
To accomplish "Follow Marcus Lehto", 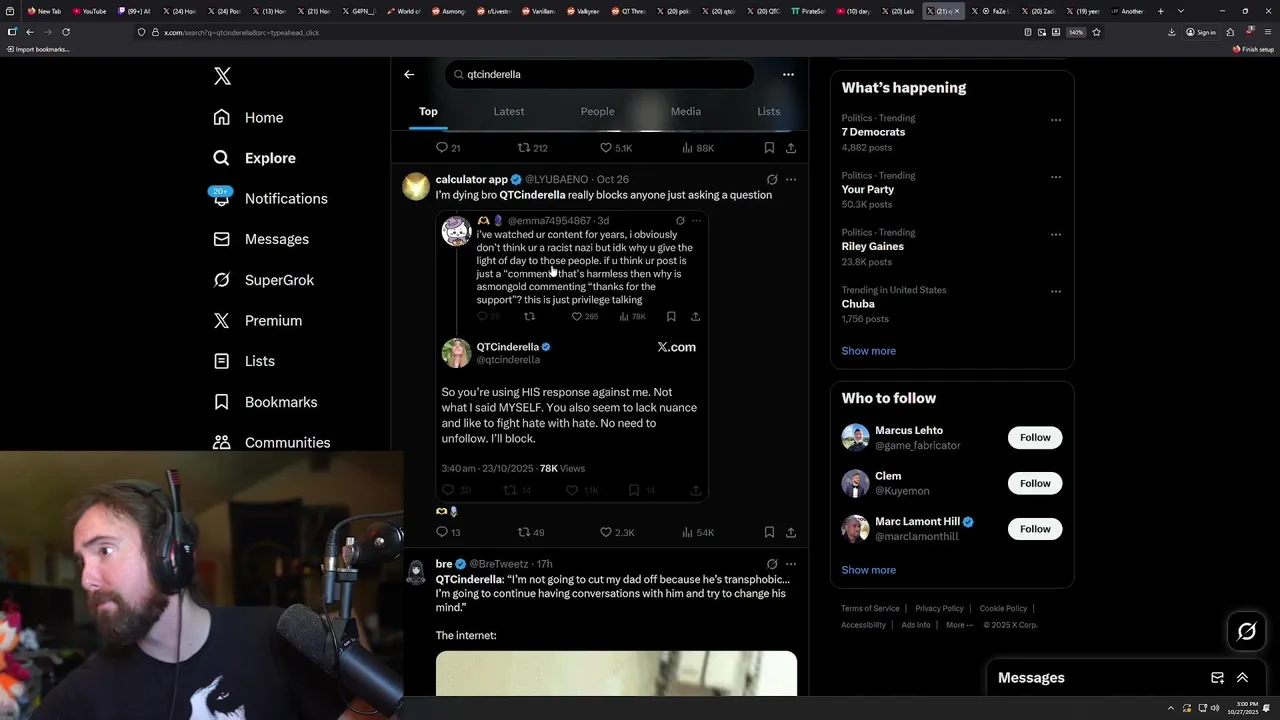I will tap(1035, 437).
